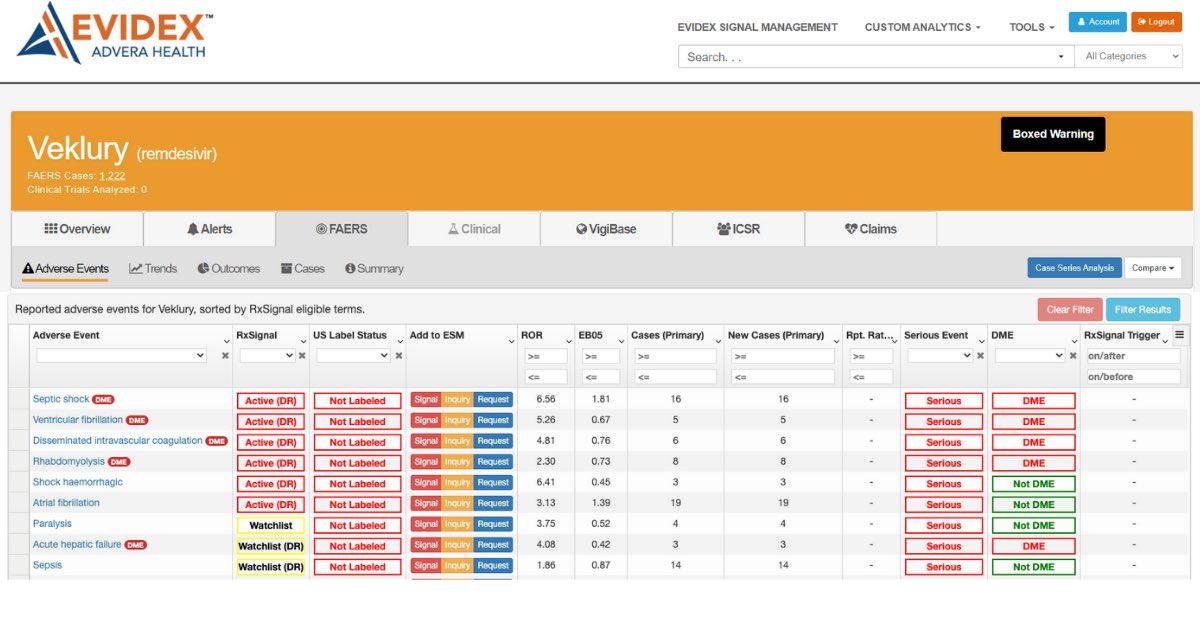Expand the Tools menu
The image size is (1200, 628).
coord(1032,27)
